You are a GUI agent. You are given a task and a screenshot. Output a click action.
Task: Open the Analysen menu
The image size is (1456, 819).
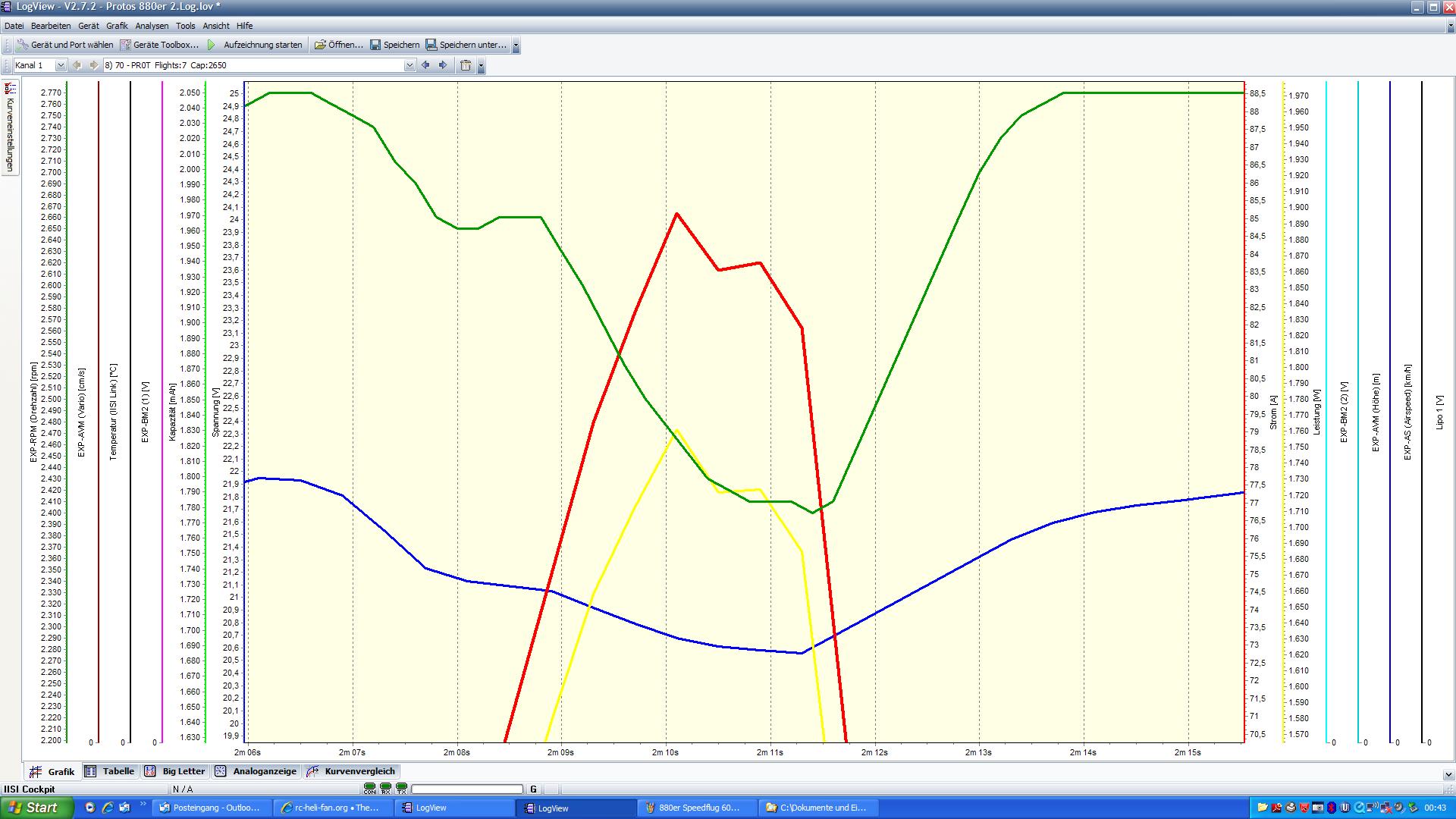point(152,26)
